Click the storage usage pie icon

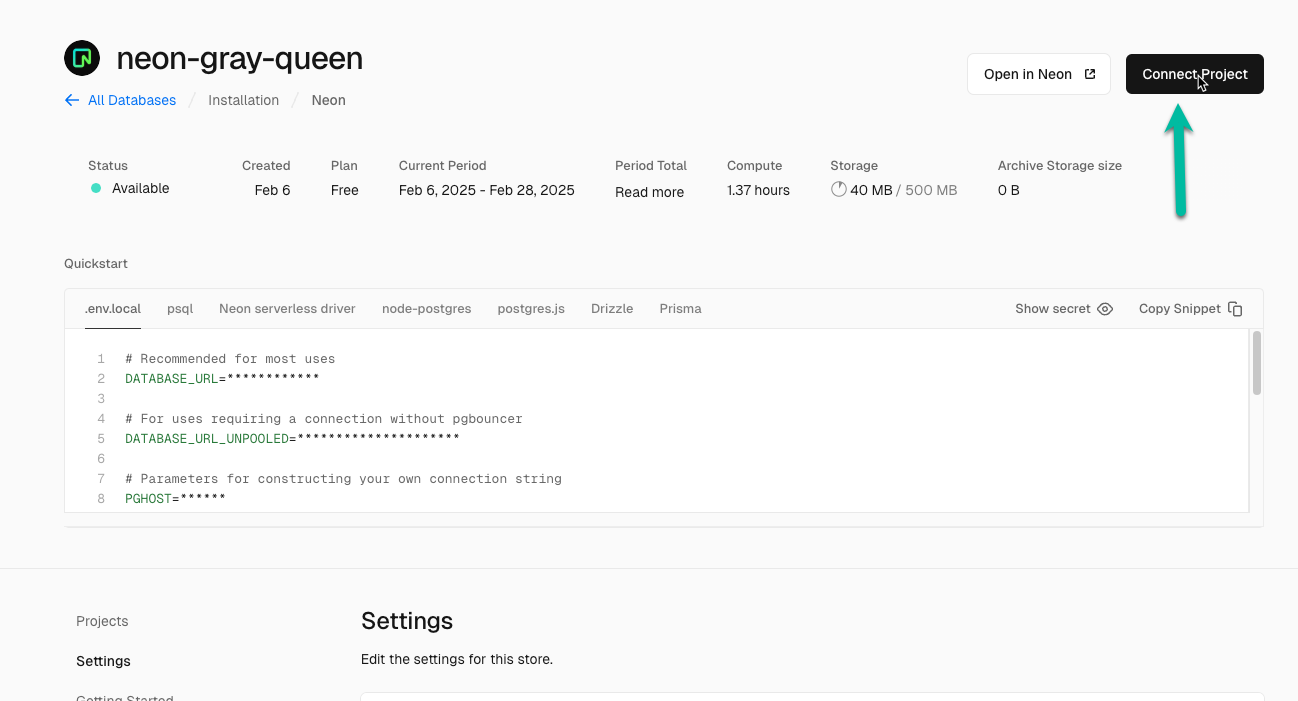[x=839, y=189]
